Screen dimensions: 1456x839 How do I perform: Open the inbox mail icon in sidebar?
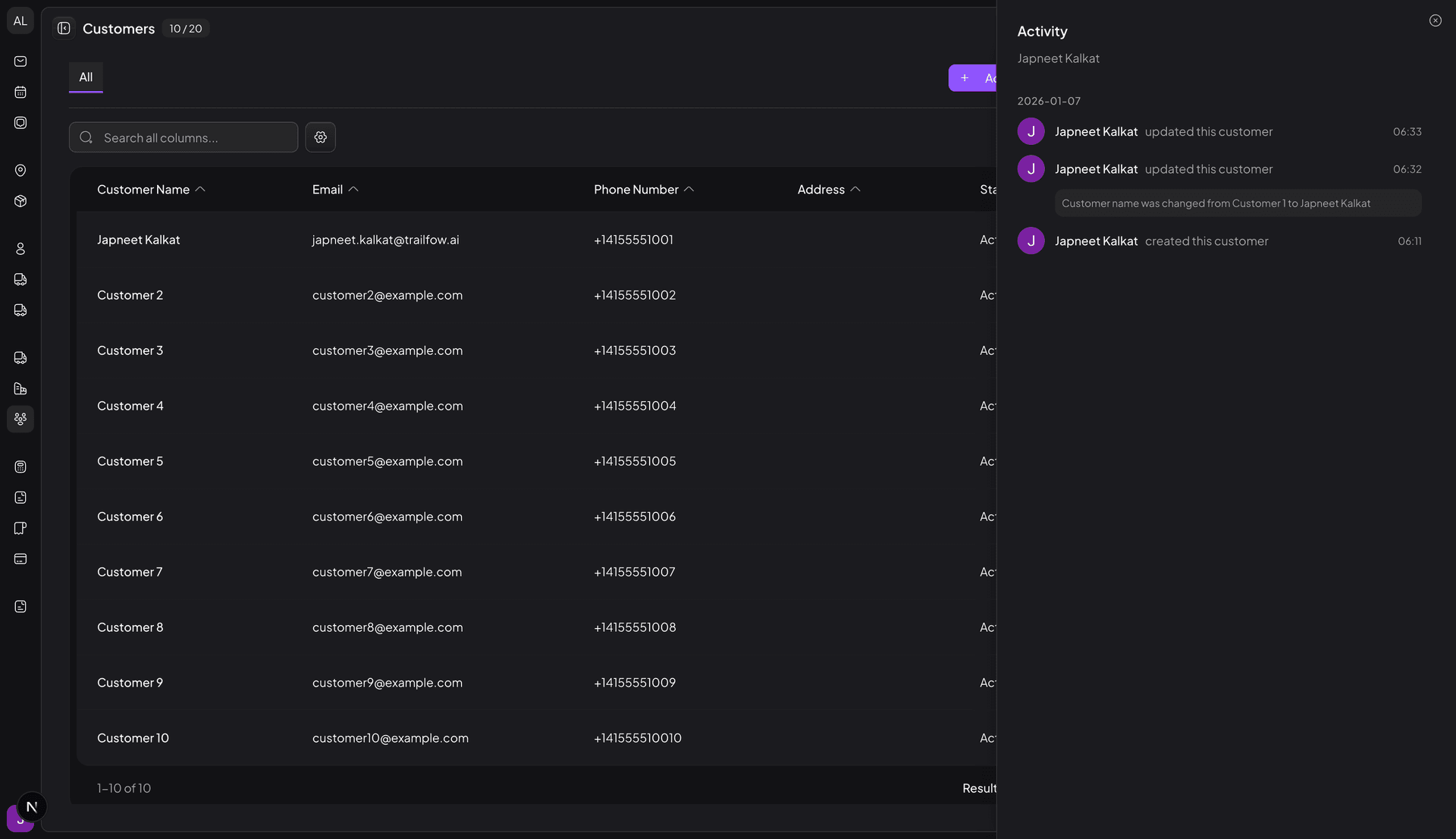(20, 61)
